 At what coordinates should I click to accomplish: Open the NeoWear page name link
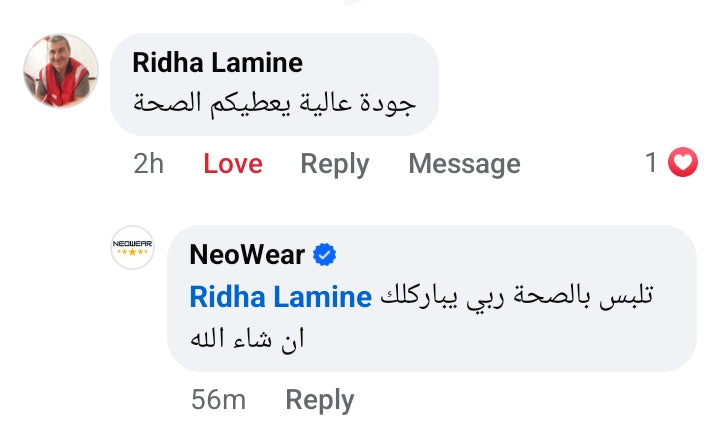click(247, 256)
